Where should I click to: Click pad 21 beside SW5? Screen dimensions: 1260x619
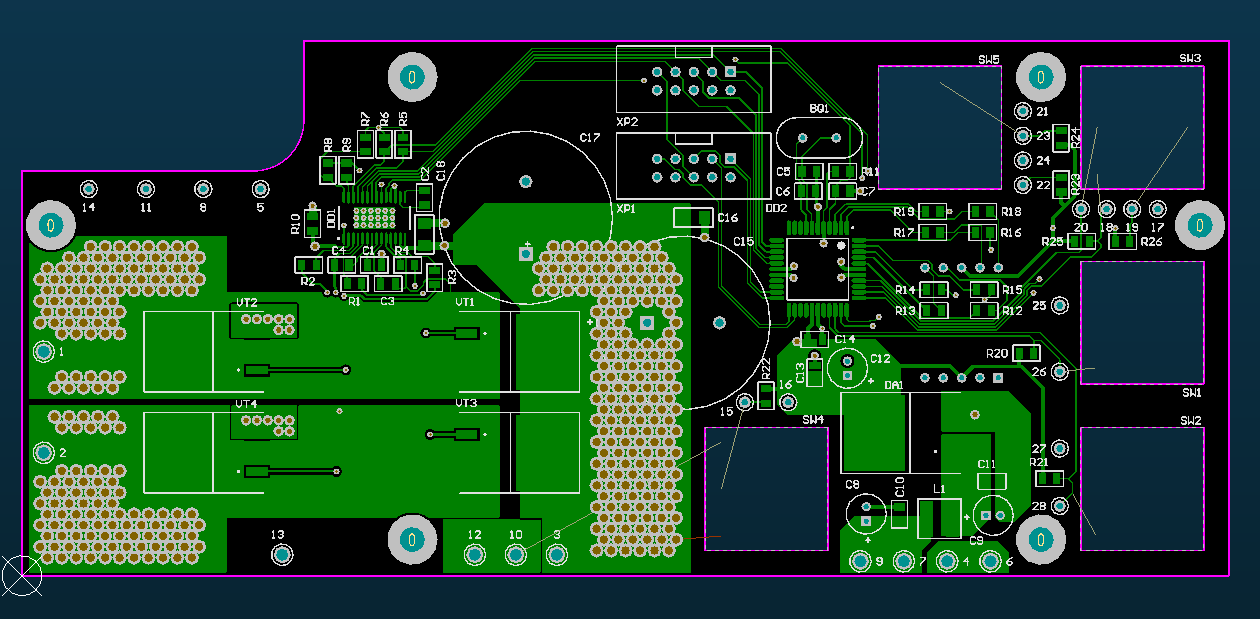[1023, 111]
